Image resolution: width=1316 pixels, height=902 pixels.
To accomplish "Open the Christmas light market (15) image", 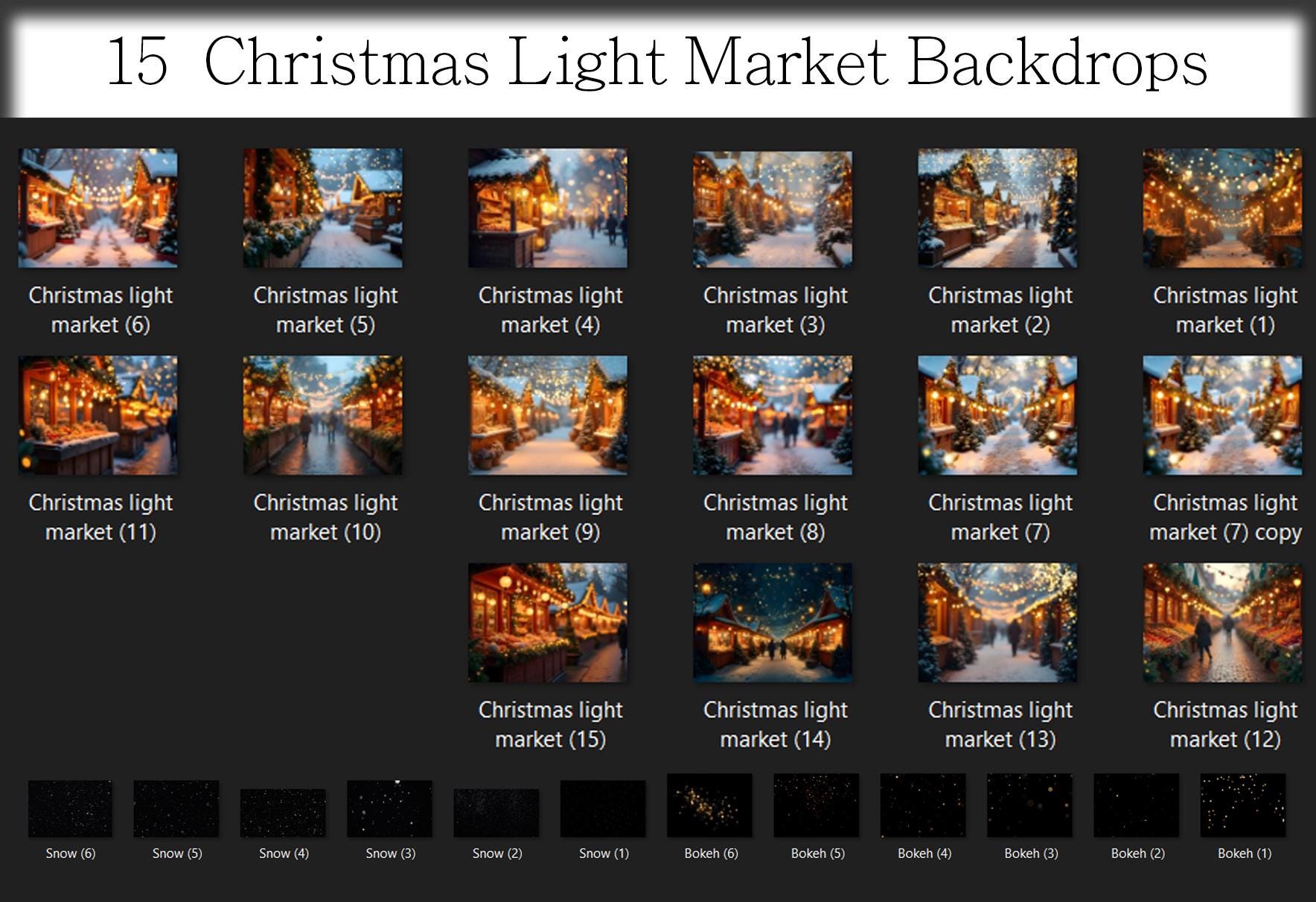I will click(547, 622).
